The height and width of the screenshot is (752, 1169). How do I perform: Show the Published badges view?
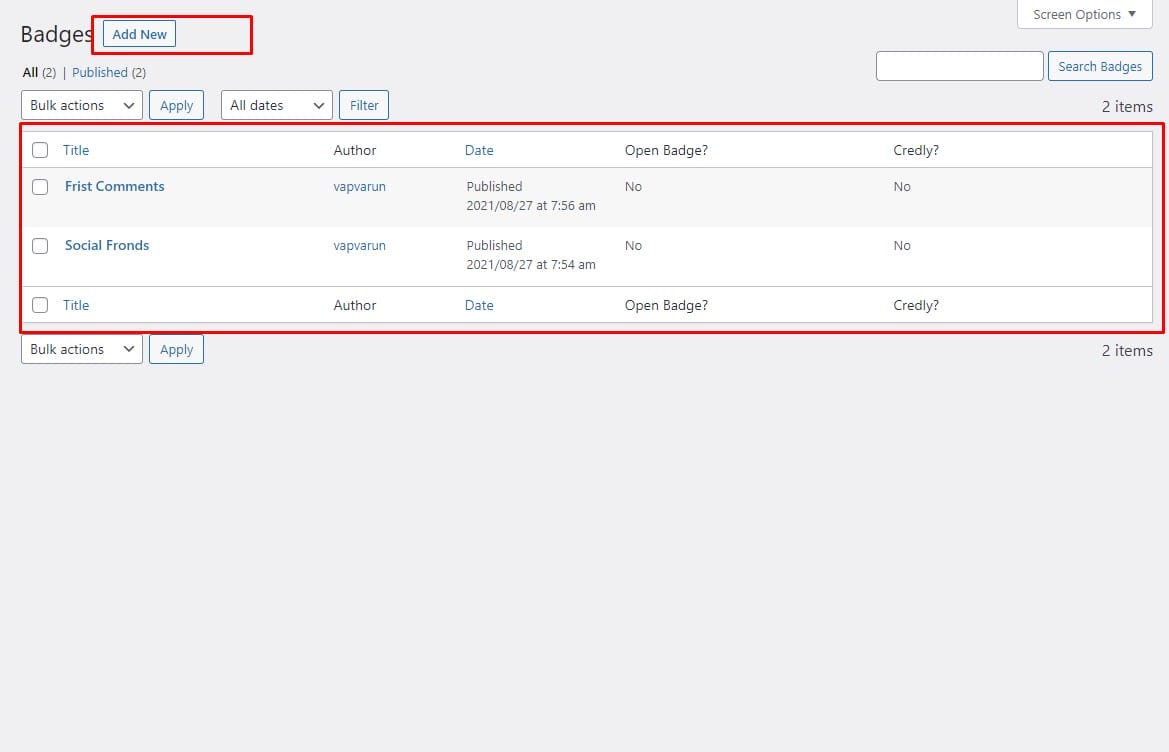click(x=100, y=72)
